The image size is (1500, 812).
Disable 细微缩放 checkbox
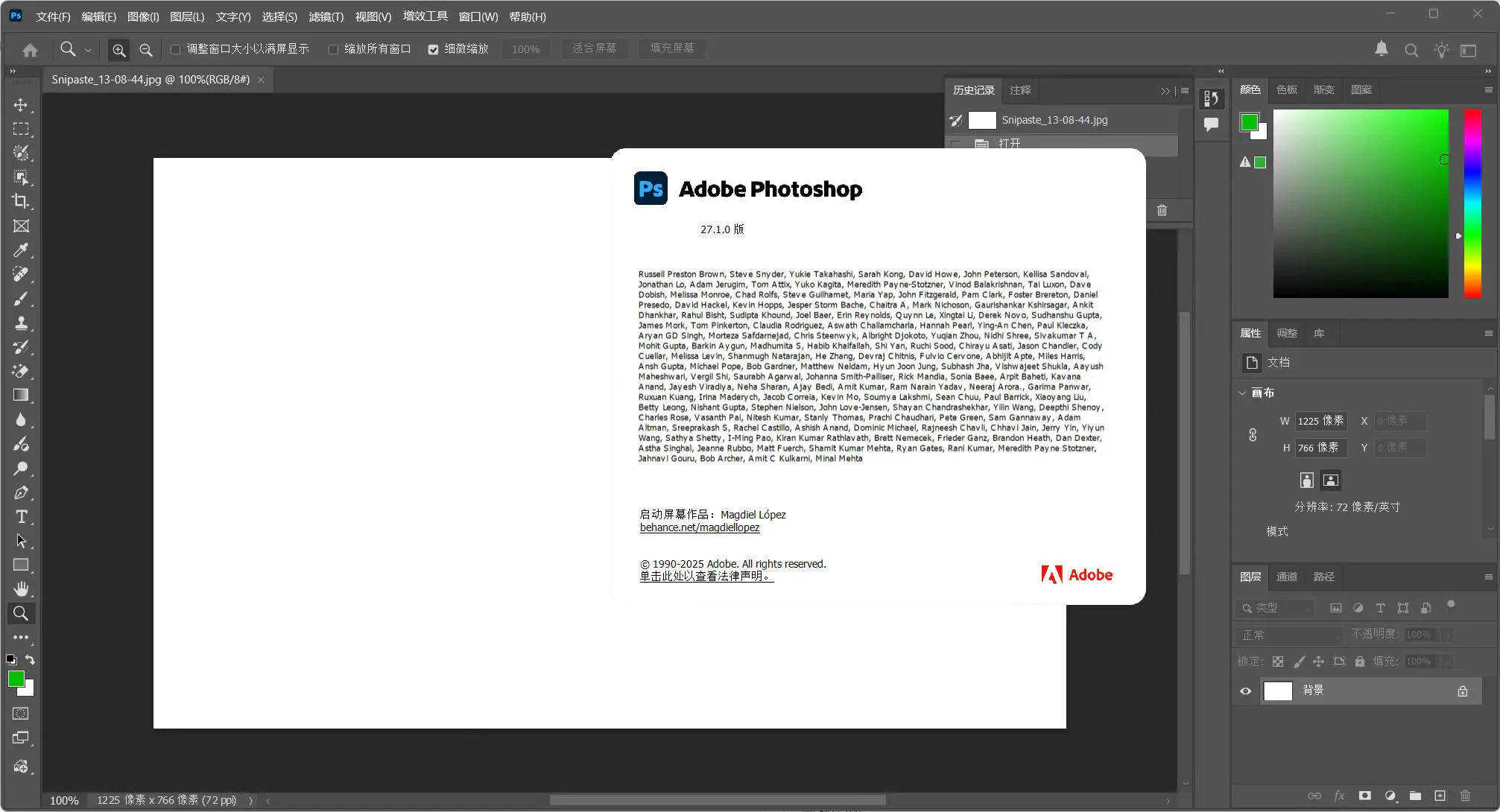tap(433, 49)
